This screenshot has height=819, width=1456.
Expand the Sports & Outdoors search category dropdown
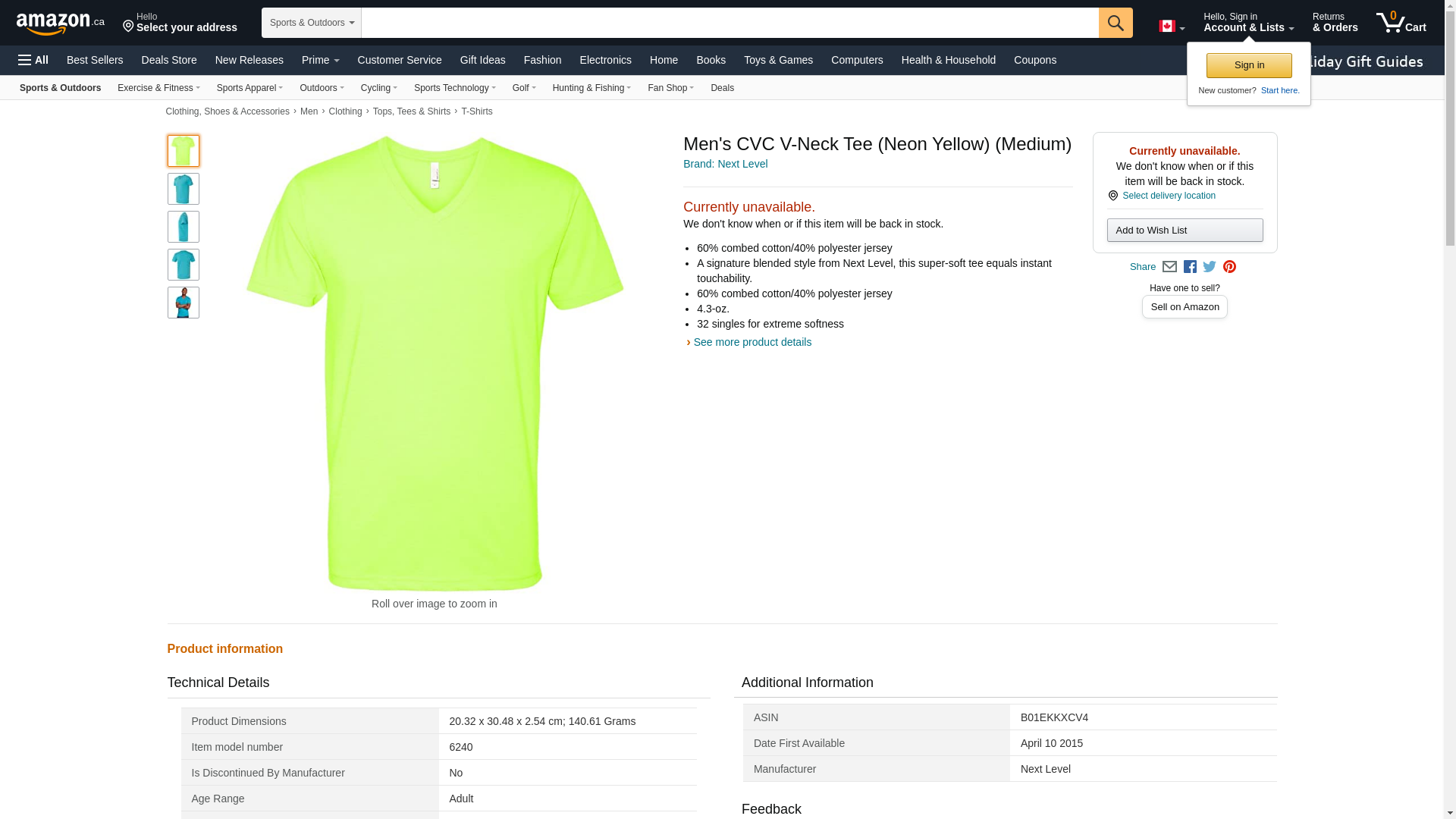[311, 23]
